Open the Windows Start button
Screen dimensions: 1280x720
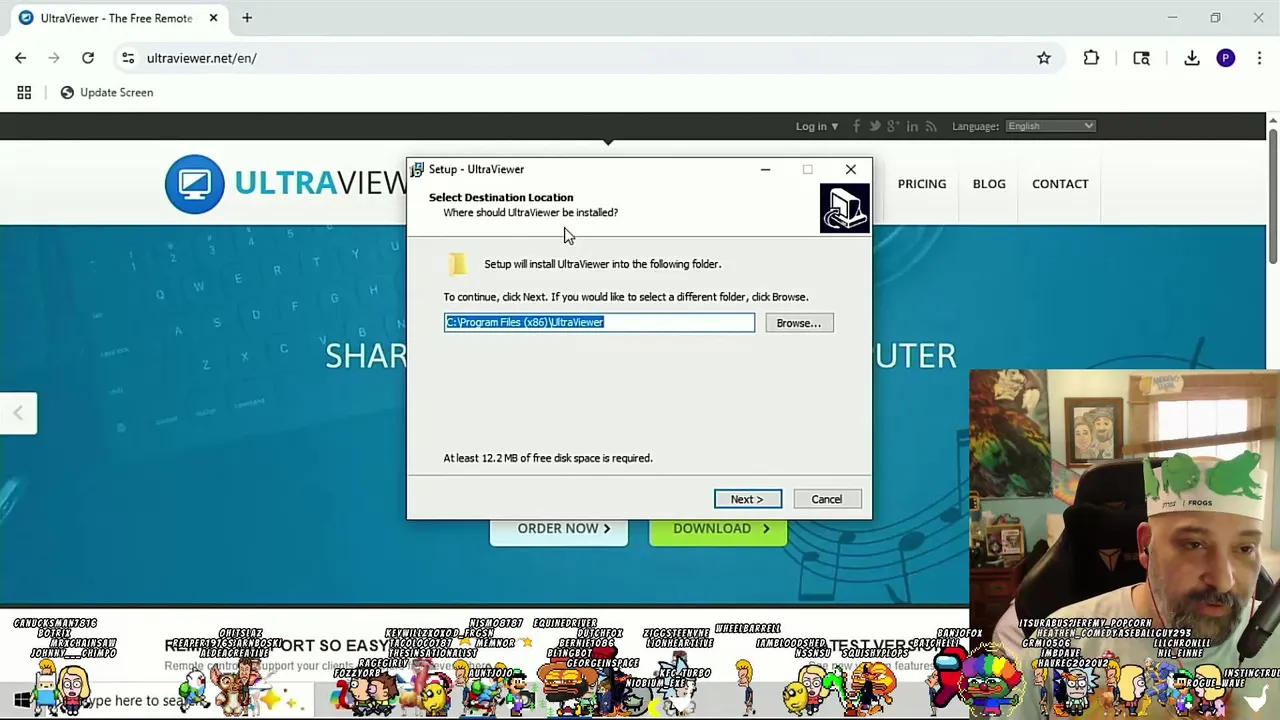pyautogui.click(x=21, y=700)
